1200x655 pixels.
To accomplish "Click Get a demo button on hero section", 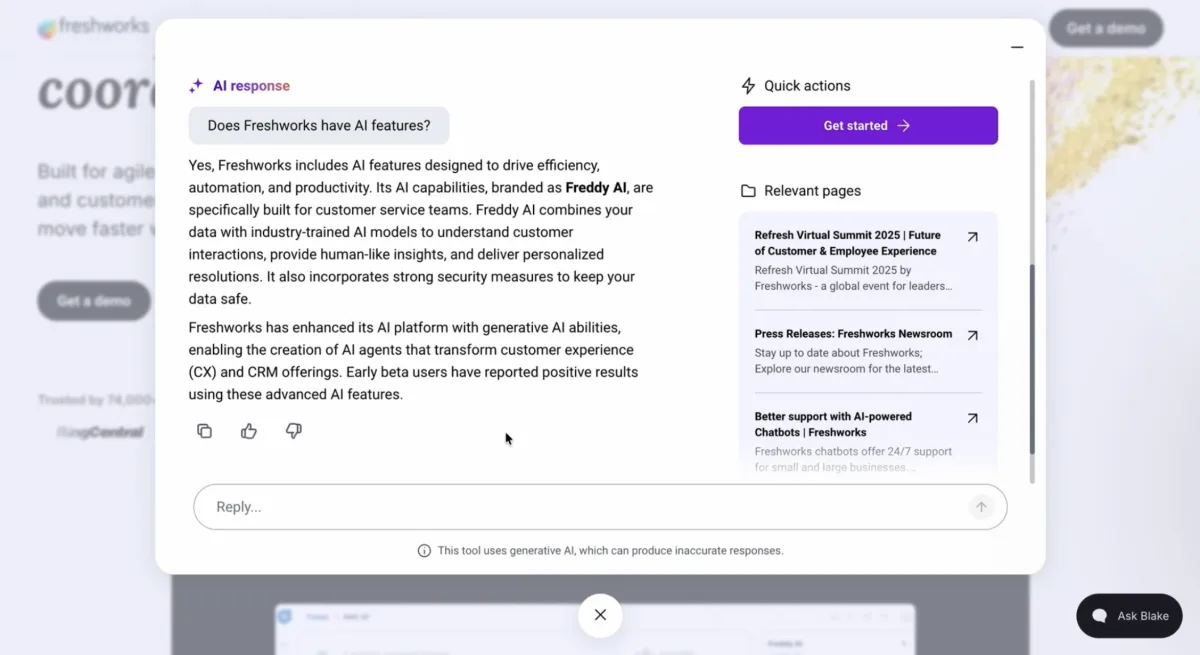I will [x=94, y=301].
